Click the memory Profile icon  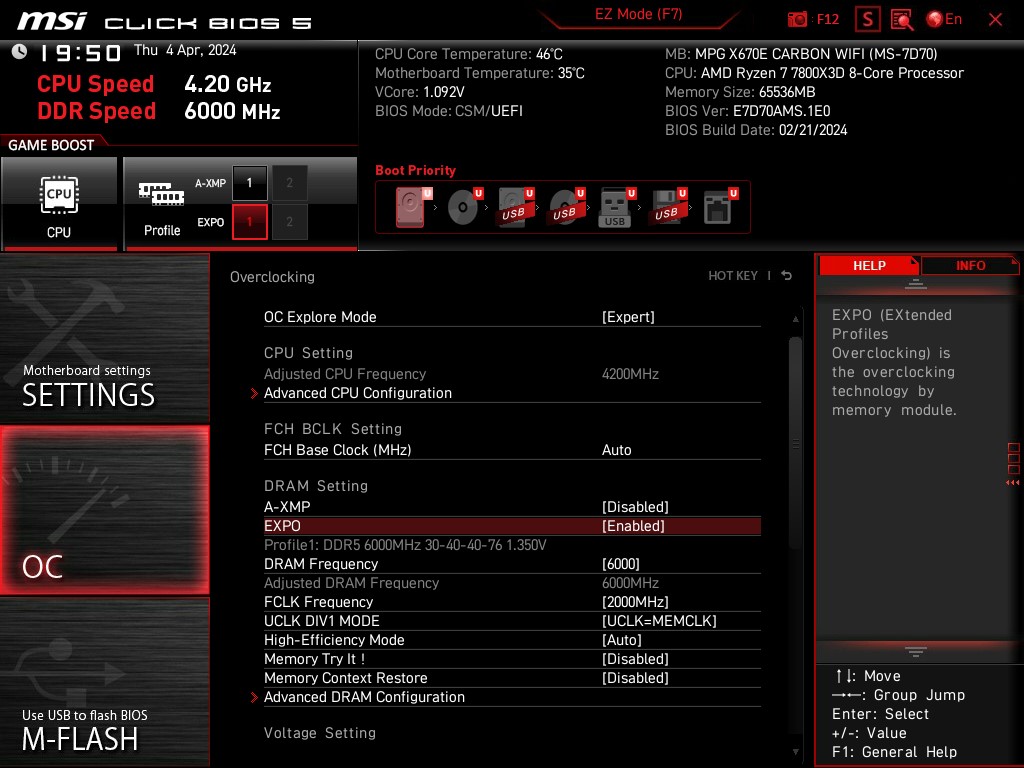(162, 208)
